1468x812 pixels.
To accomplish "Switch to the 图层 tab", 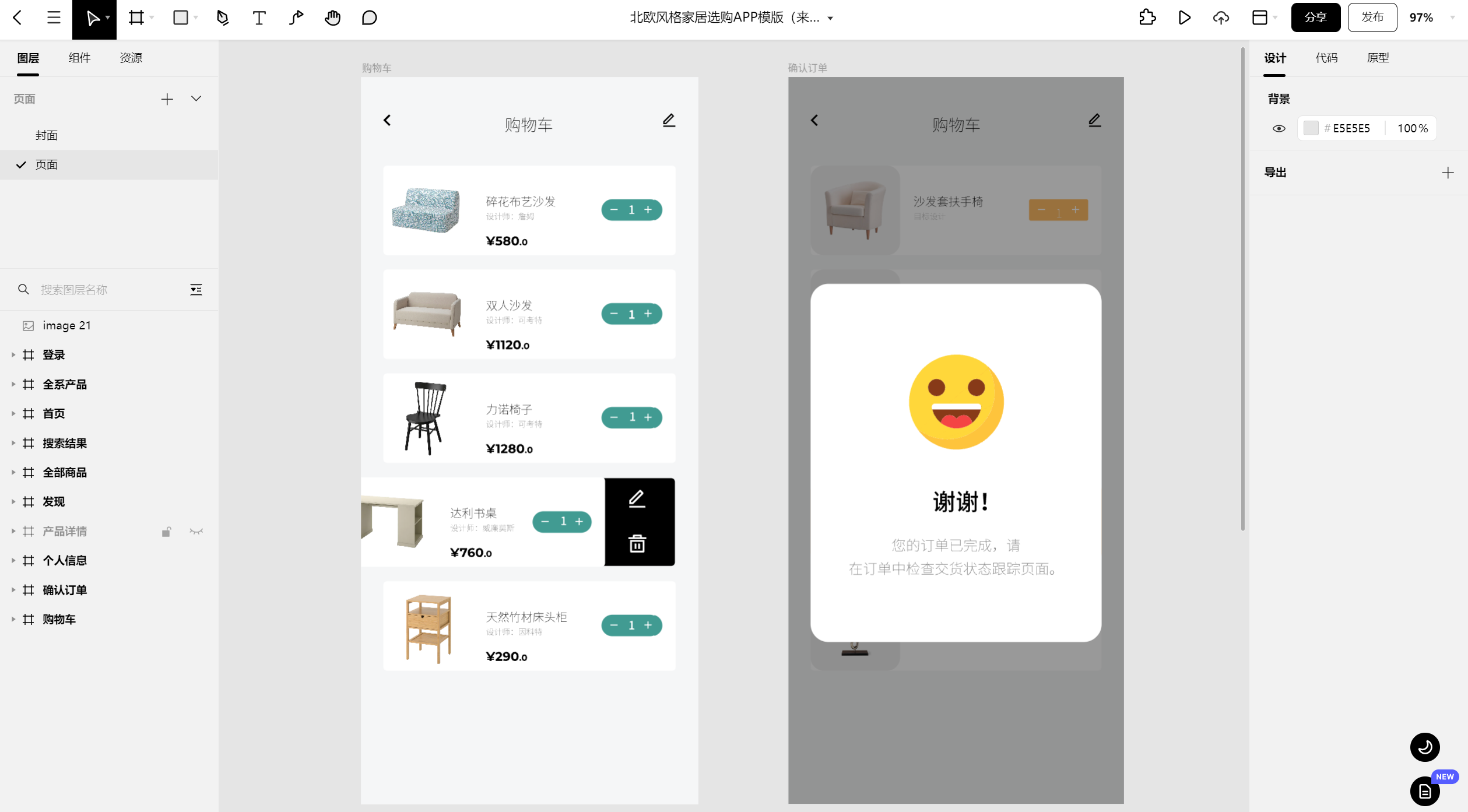I will [28, 58].
